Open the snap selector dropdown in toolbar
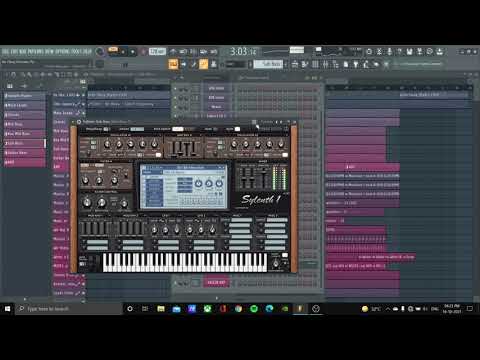 pos(235,64)
